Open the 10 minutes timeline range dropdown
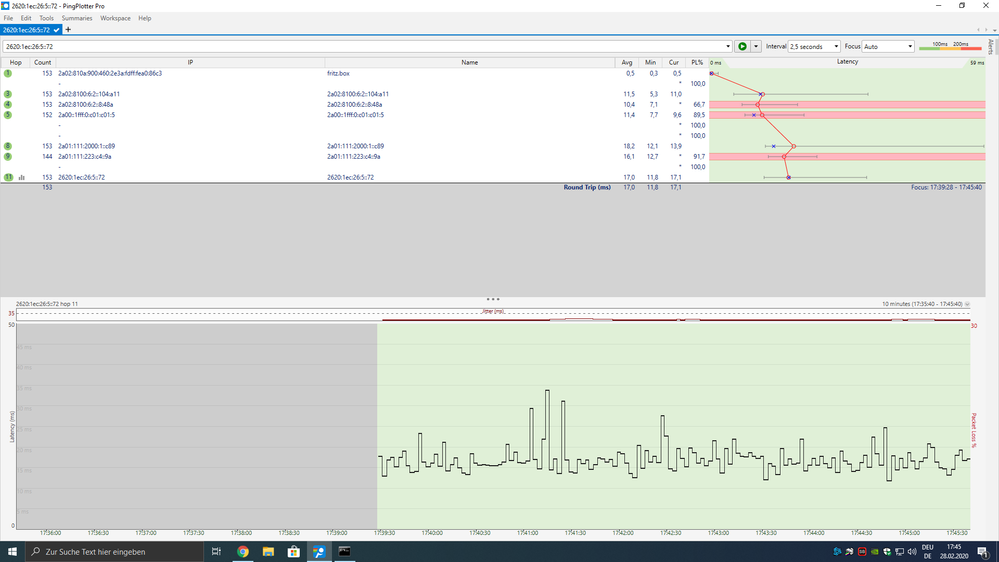This screenshot has width=999, height=562. point(967,304)
